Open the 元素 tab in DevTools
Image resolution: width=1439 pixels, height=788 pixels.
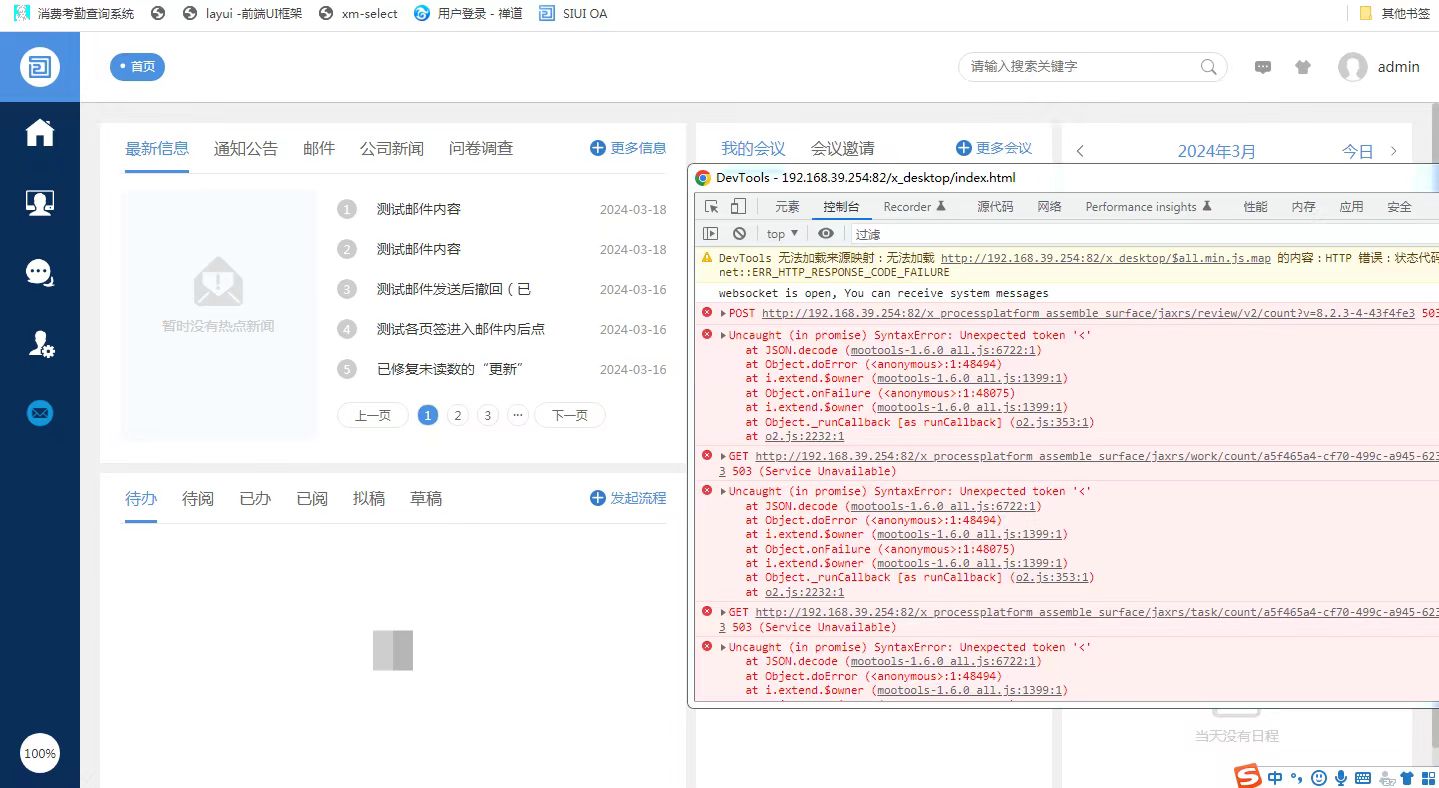click(788, 207)
